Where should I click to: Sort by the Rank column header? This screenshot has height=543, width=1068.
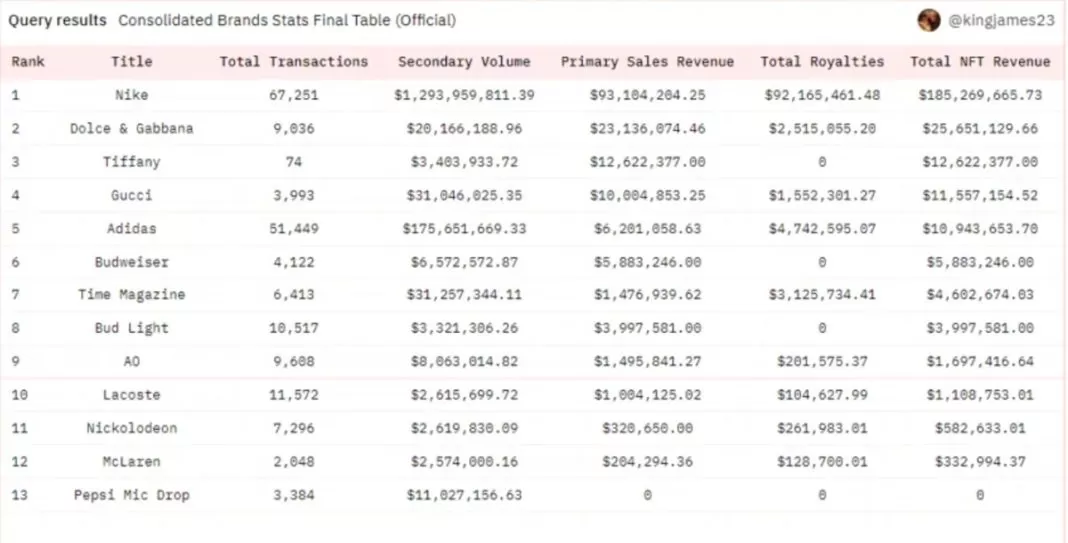pos(28,62)
